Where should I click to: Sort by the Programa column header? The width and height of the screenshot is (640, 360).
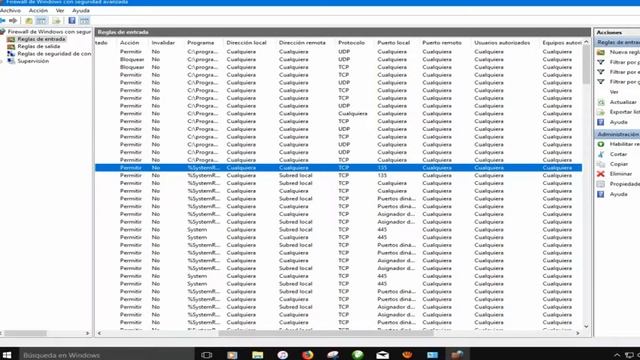point(200,42)
